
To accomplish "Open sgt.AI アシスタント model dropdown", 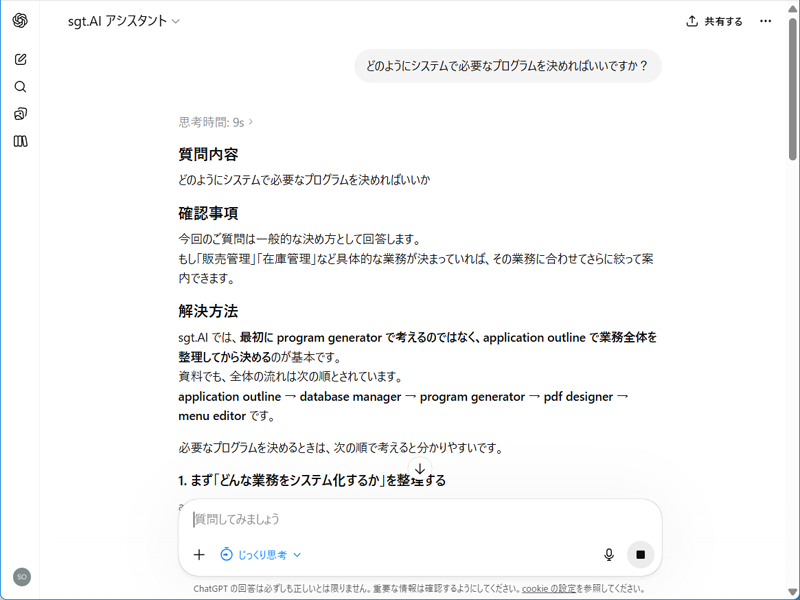I will pyautogui.click(x=124, y=21).
